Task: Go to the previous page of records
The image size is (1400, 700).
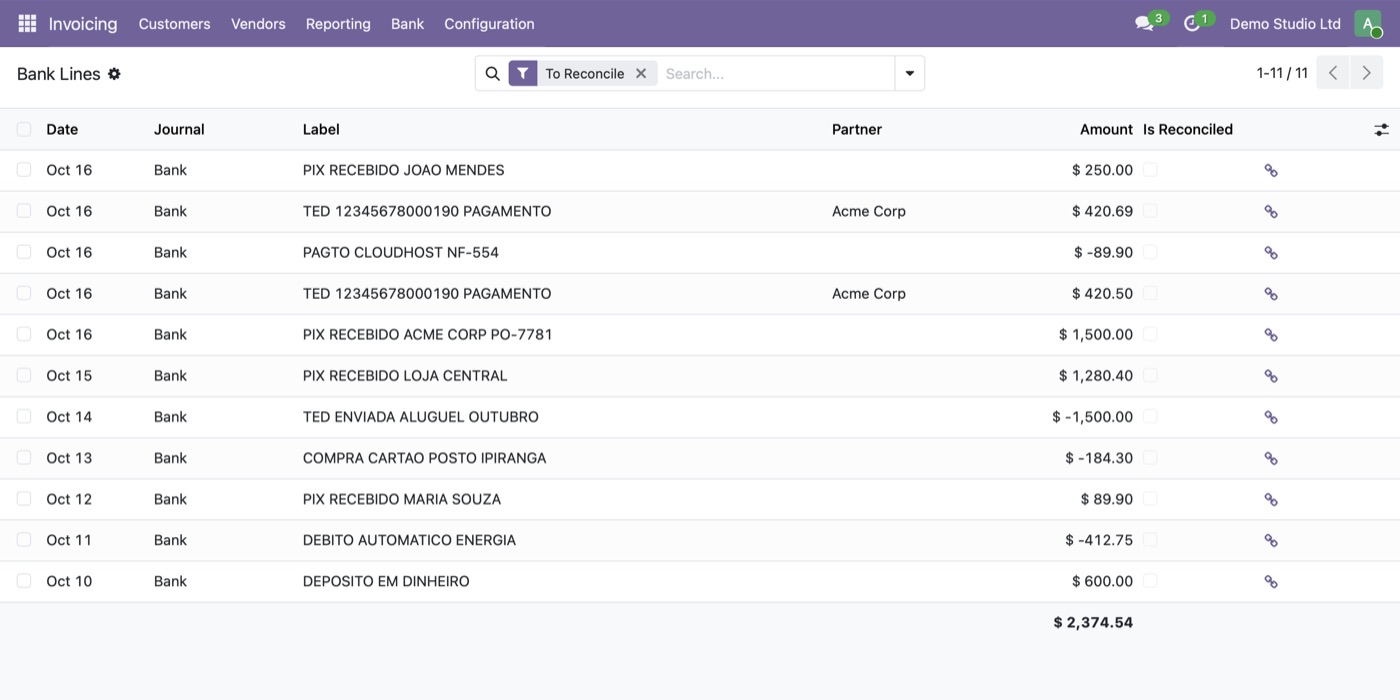Action: pos(1333,73)
